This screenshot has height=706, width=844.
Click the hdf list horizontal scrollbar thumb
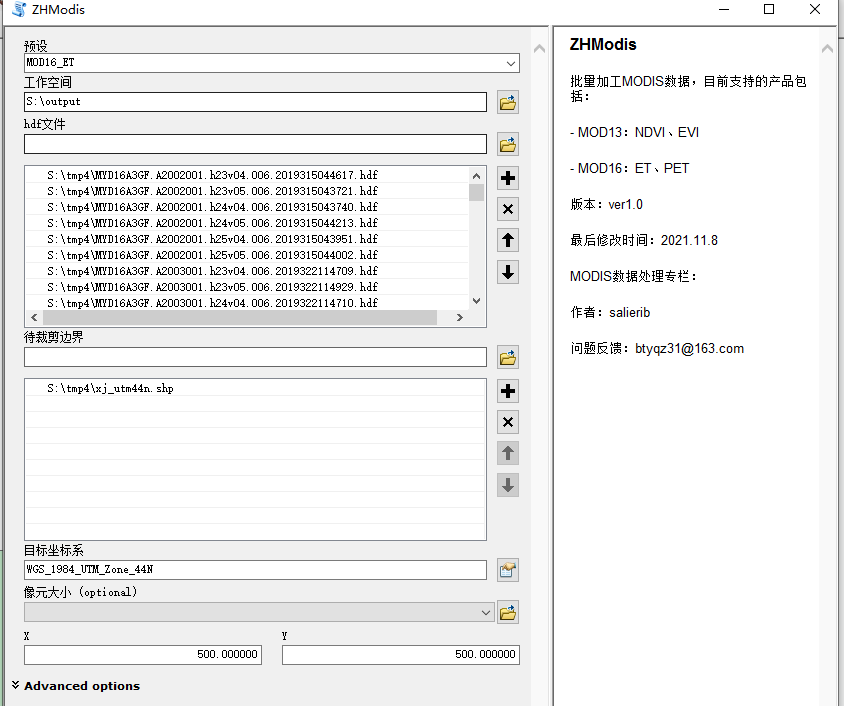(240, 317)
